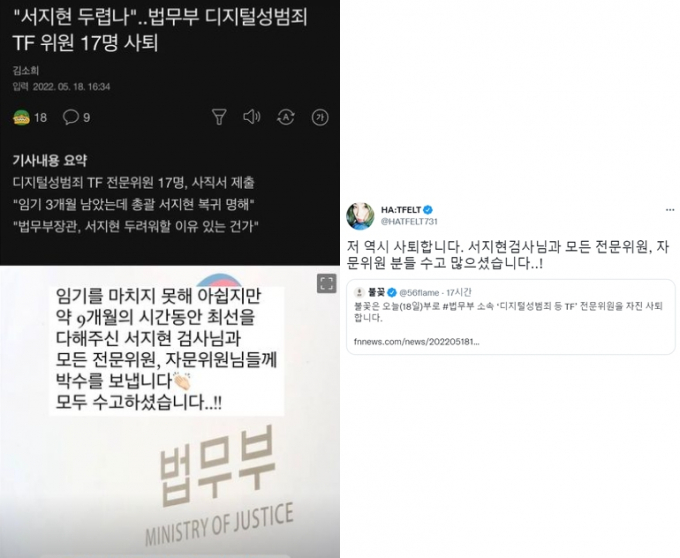Screen dimensions: 680x558
Task: Open the comments bubble icon showing 9
Action: pyautogui.click(x=71, y=117)
